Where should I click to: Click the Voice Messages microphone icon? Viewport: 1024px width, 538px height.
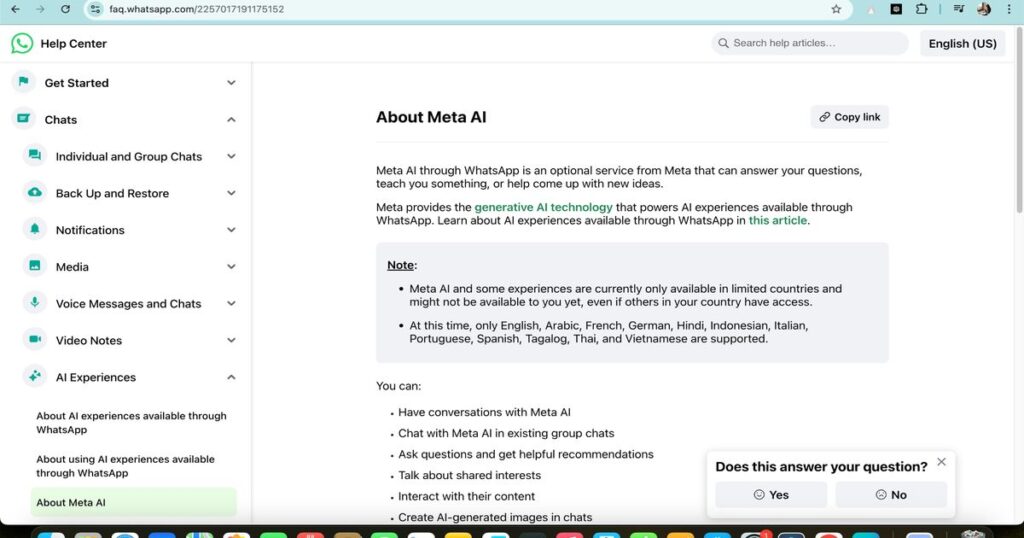(35, 302)
